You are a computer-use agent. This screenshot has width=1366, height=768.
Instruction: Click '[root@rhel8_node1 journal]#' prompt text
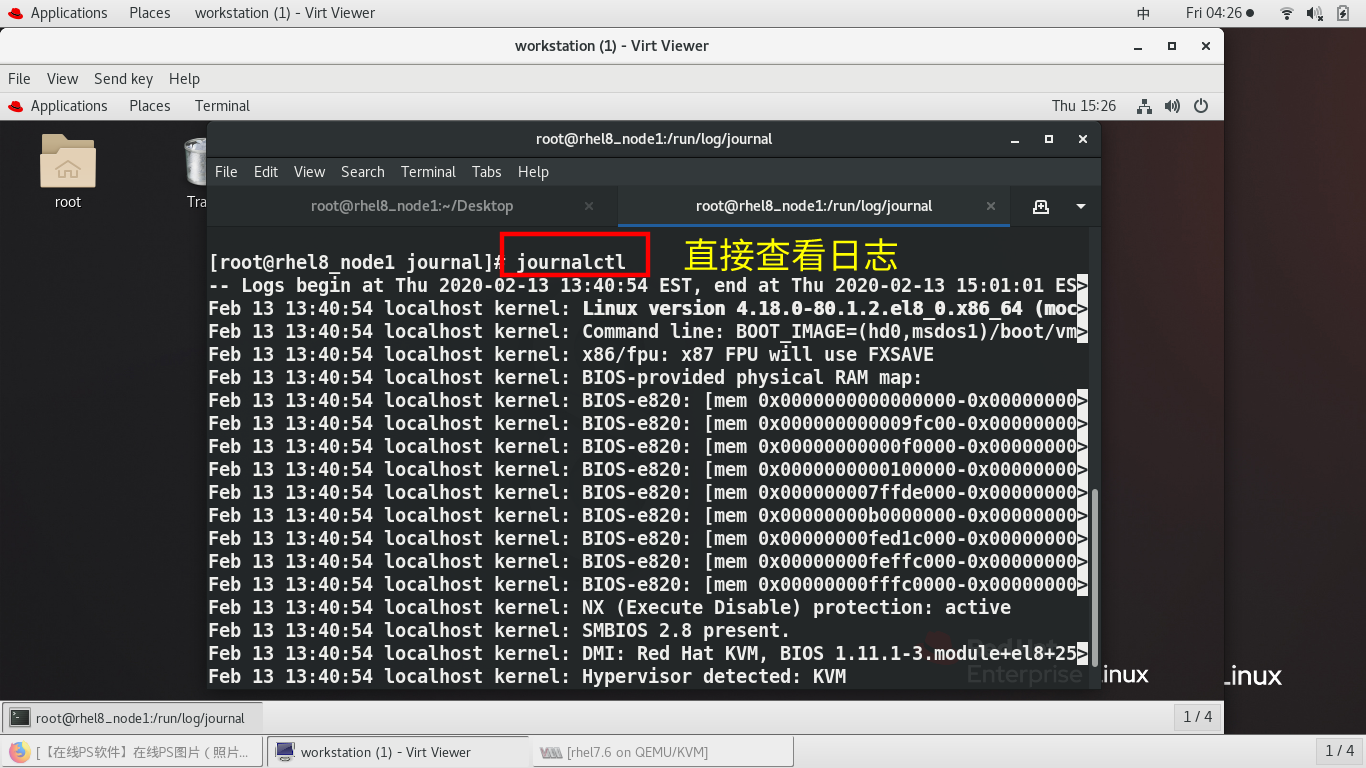coord(358,262)
